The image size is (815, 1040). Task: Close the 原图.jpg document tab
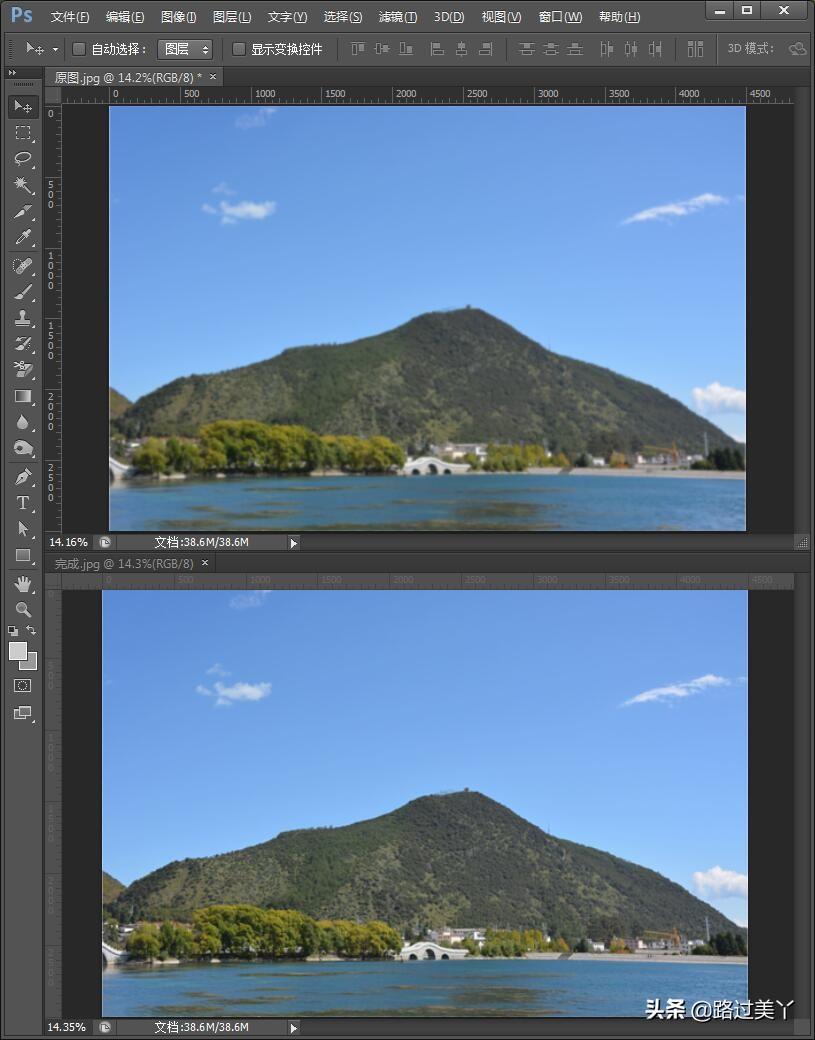(213, 77)
